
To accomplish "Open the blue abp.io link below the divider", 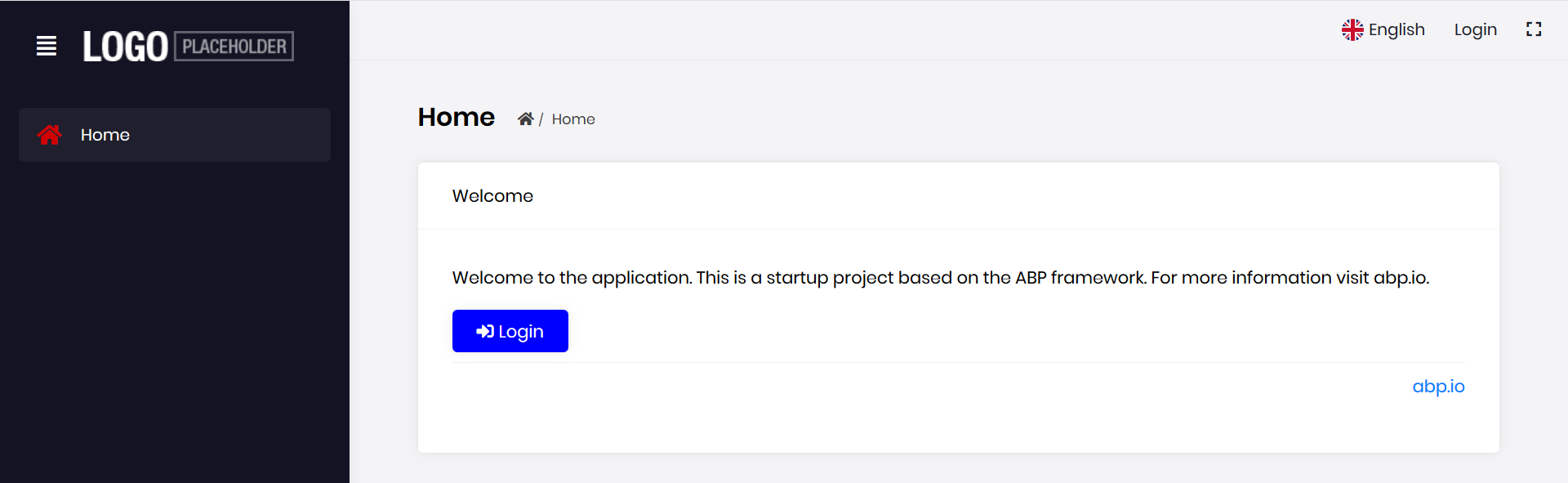I will (1438, 387).
